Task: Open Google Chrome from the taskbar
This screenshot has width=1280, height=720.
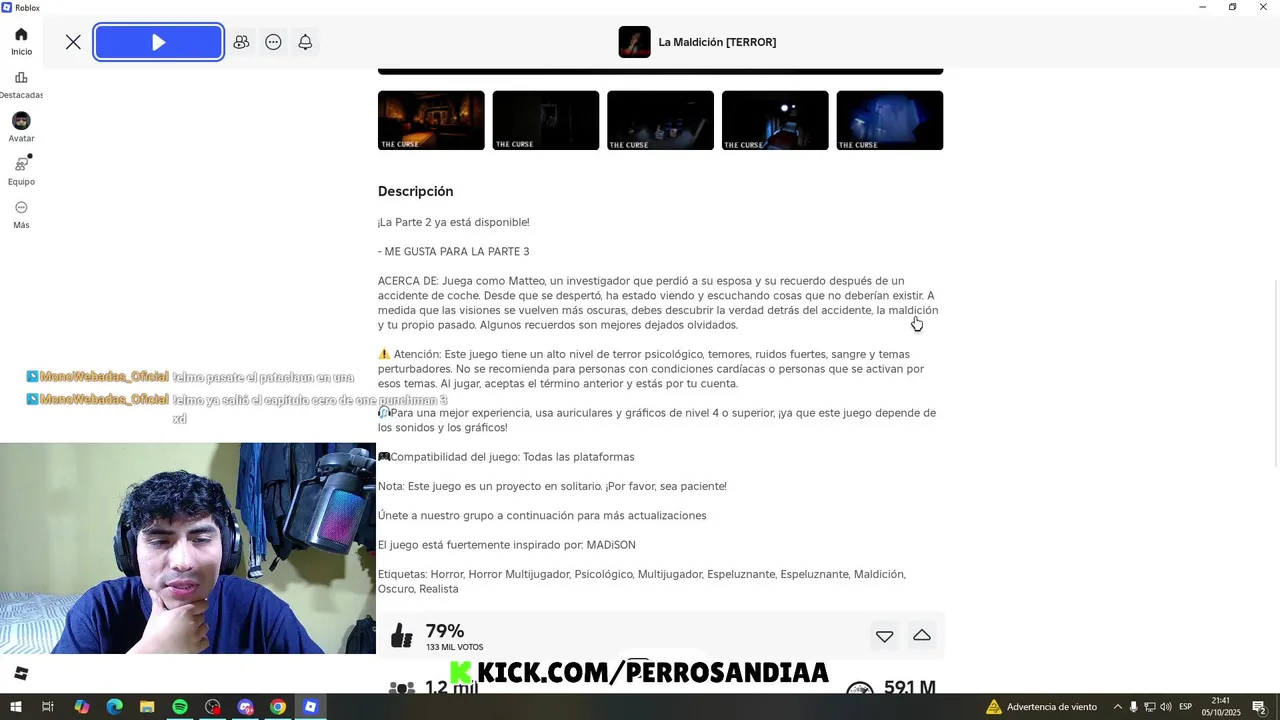Action: pos(278,707)
